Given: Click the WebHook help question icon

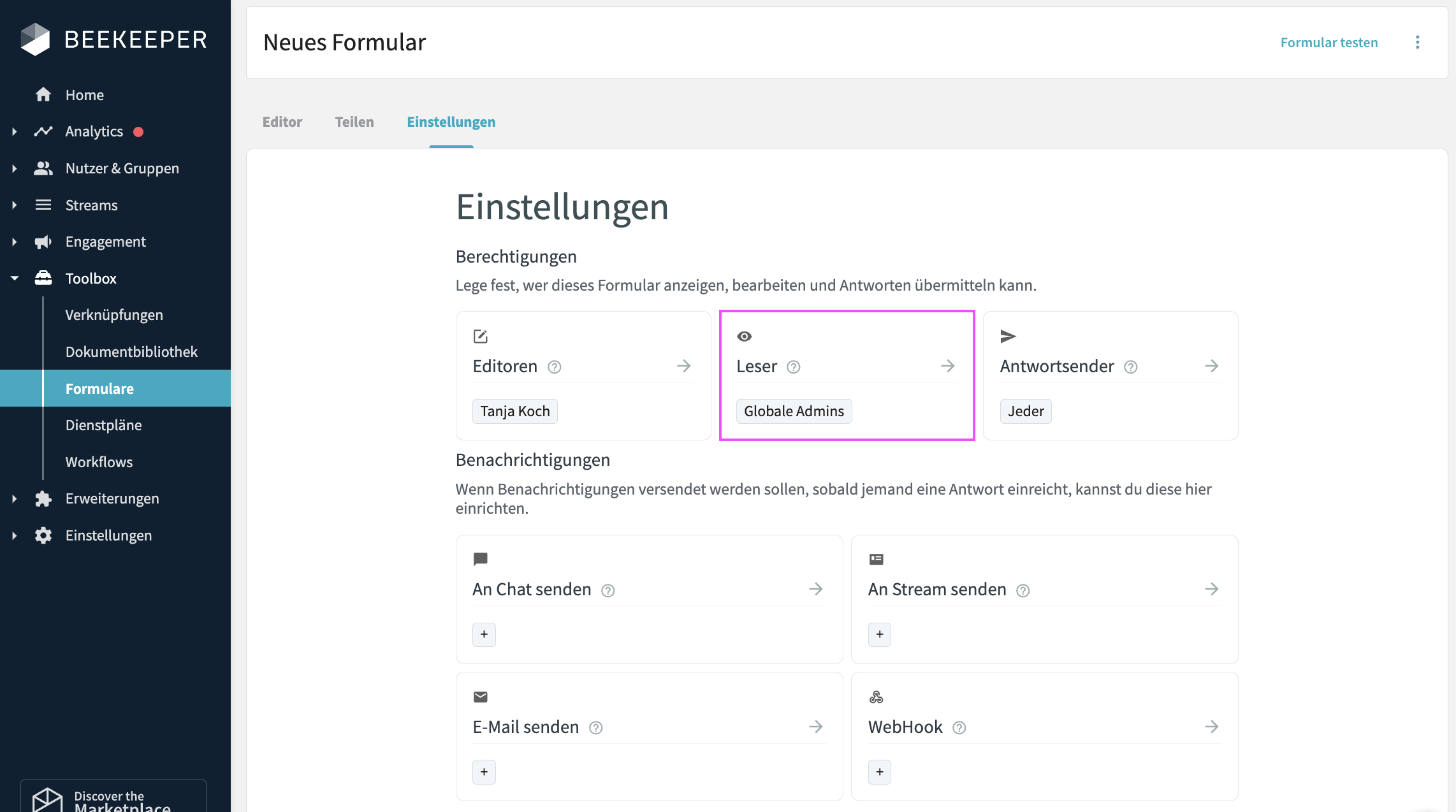Looking at the screenshot, I should click(x=959, y=728).
